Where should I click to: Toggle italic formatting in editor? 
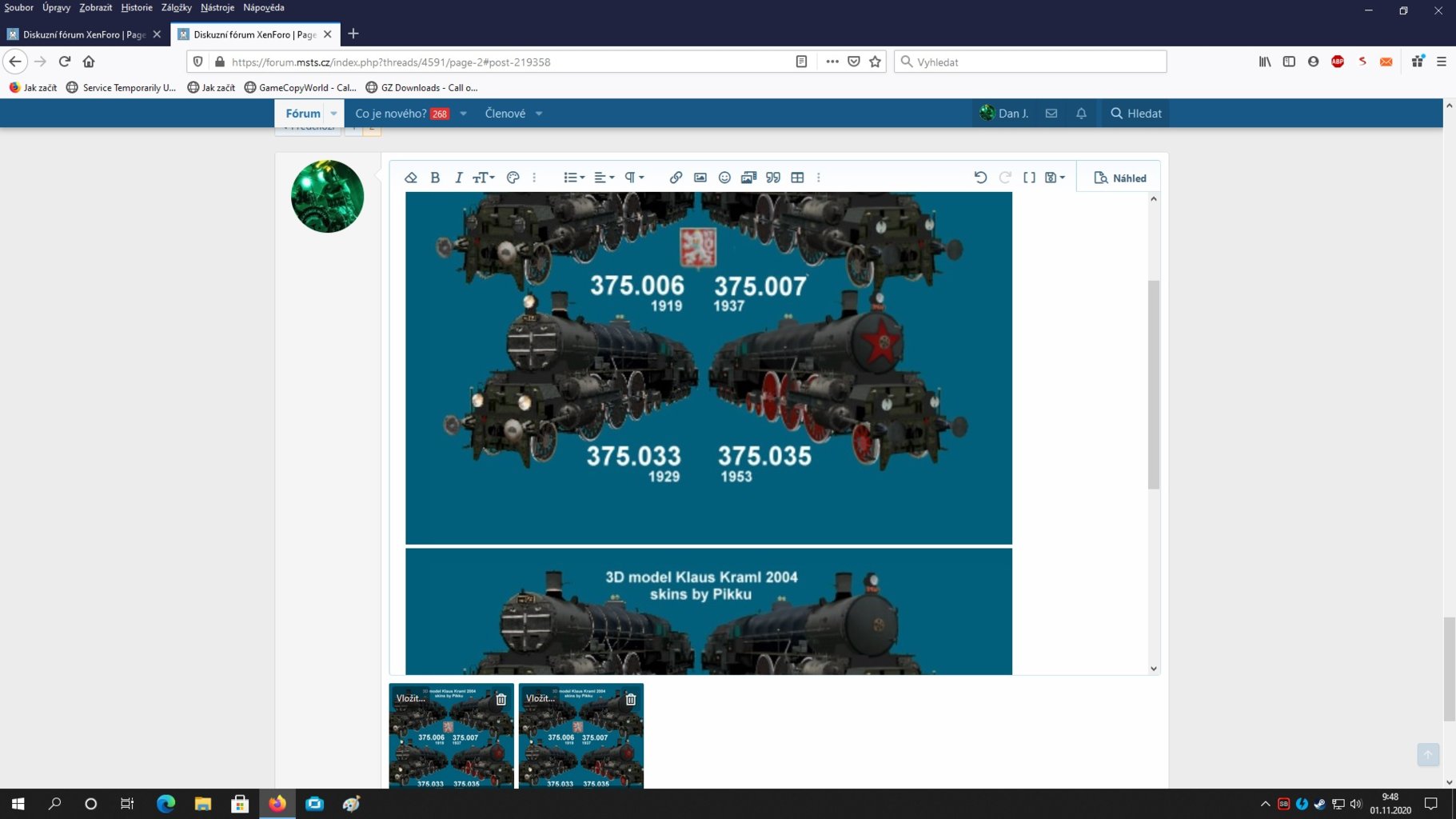point(458,178)
